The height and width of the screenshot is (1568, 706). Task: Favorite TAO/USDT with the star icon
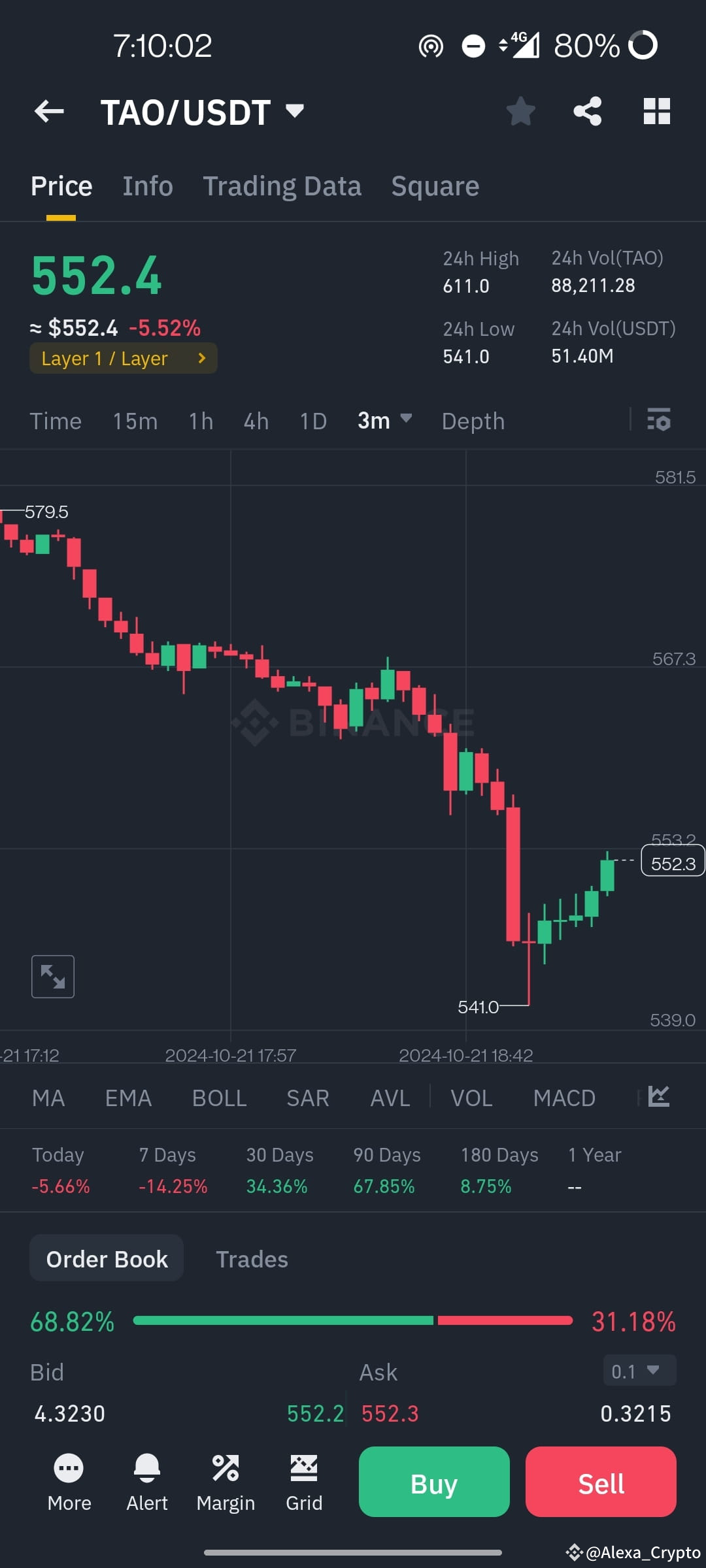click(x=521, y=111)
